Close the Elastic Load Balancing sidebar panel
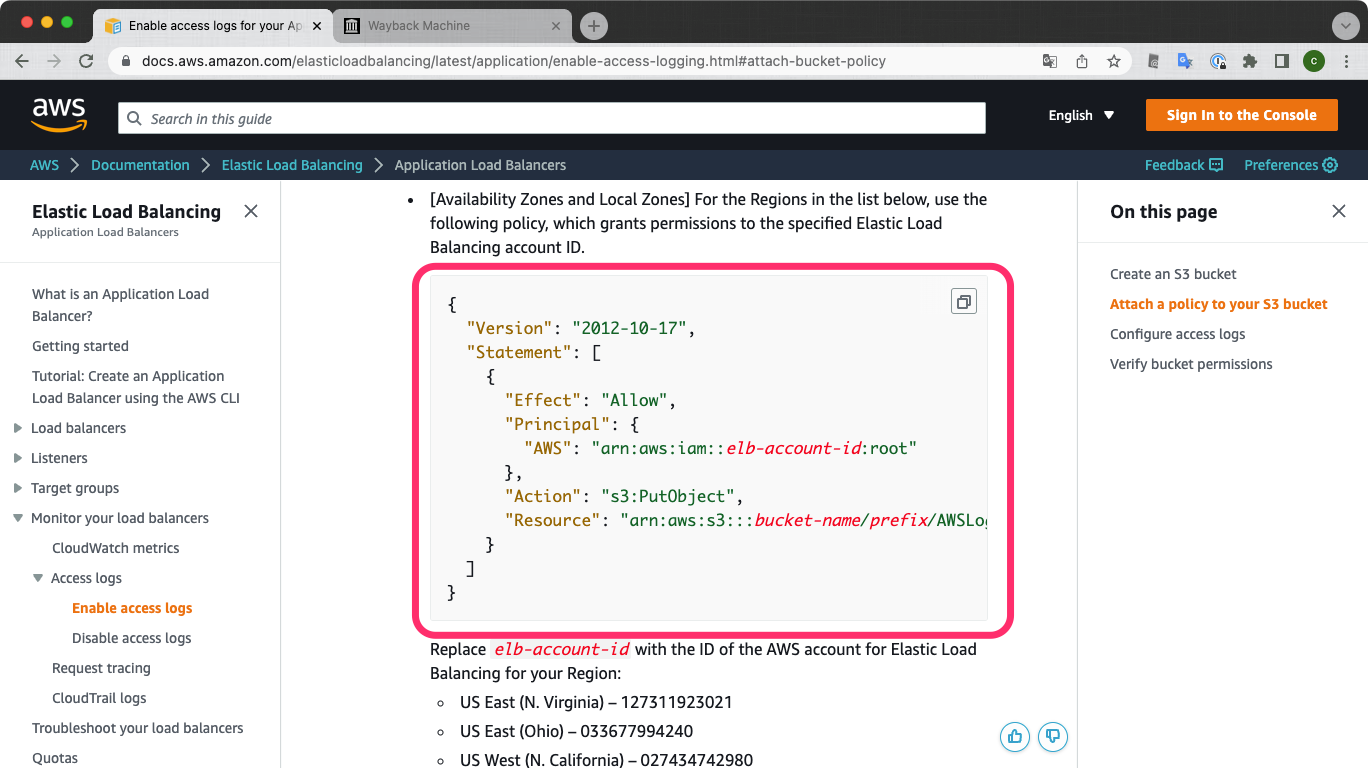The height and width of the screenshot is (768, 1368). pyautogui.click(x=250, y=211)
